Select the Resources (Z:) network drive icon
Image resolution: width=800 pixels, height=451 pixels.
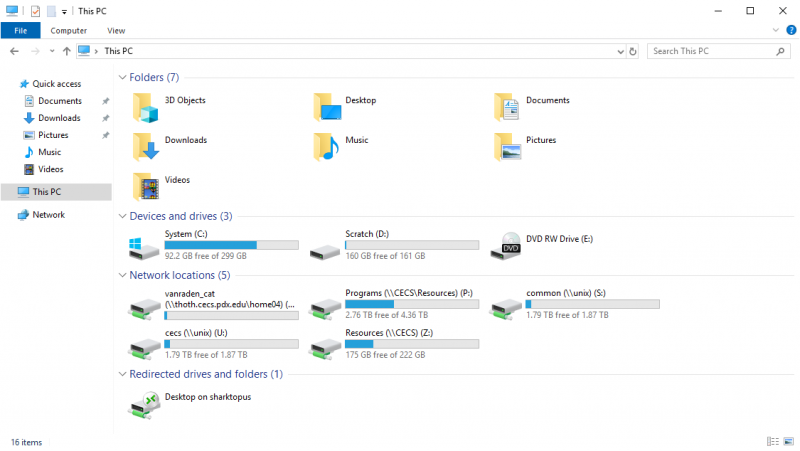pos(326,349)
